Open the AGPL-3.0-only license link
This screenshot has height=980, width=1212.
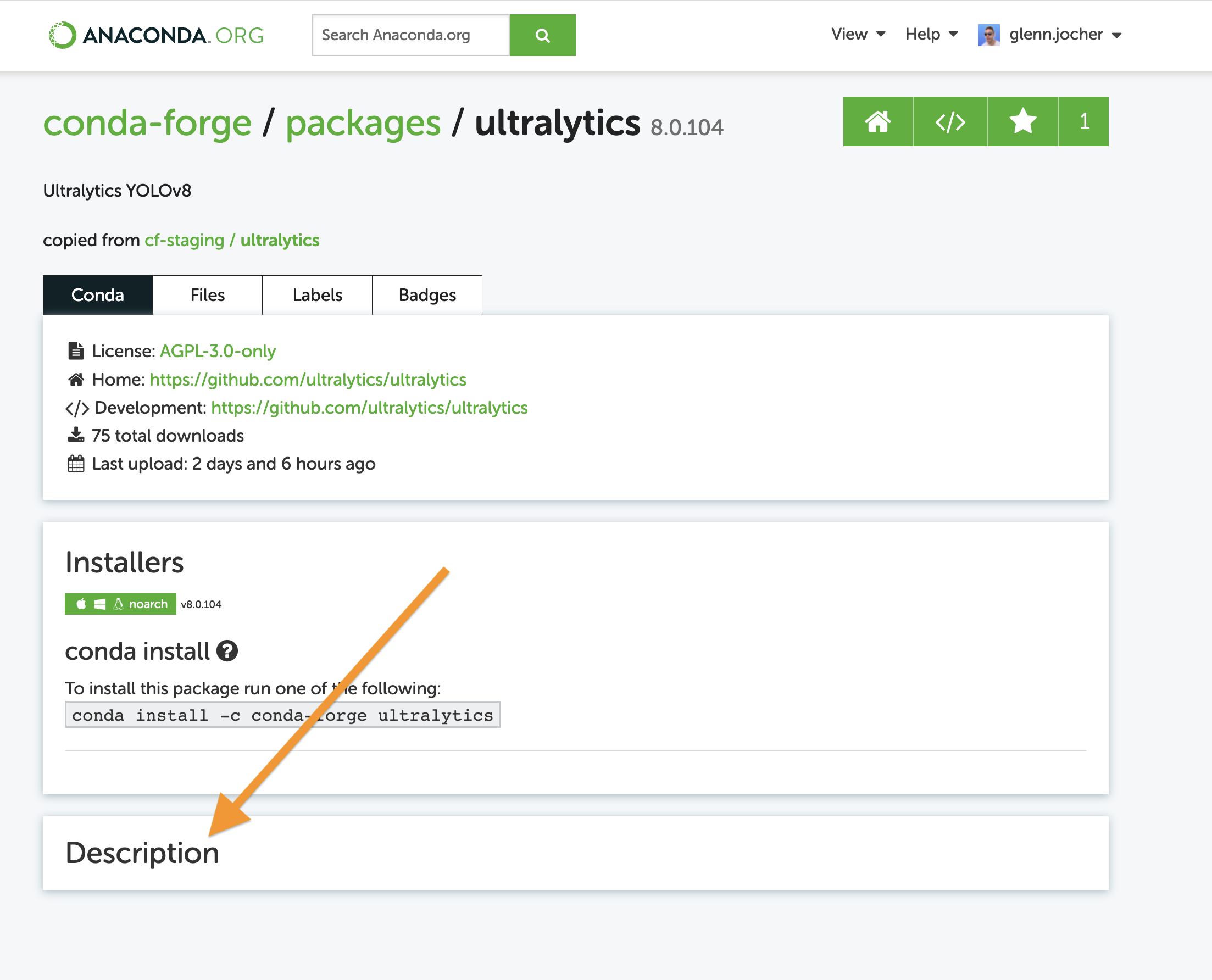click(218, 350)
